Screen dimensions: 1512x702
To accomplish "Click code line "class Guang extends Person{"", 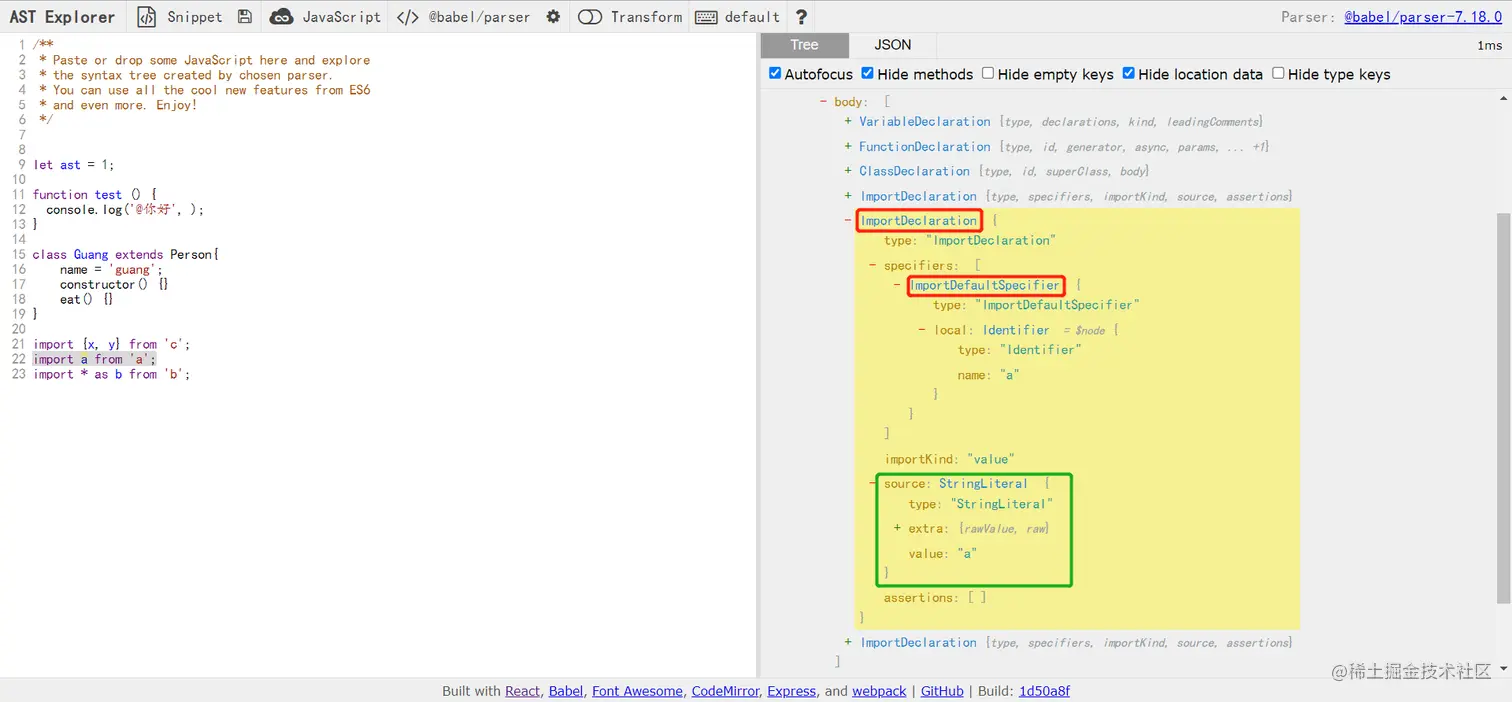I will (x=126, y=255).
